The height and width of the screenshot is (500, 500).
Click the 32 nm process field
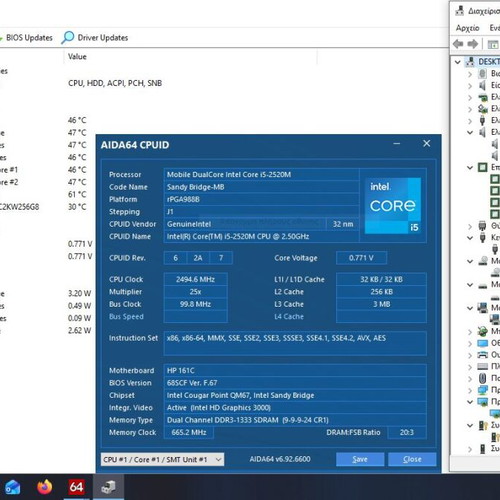343,224
